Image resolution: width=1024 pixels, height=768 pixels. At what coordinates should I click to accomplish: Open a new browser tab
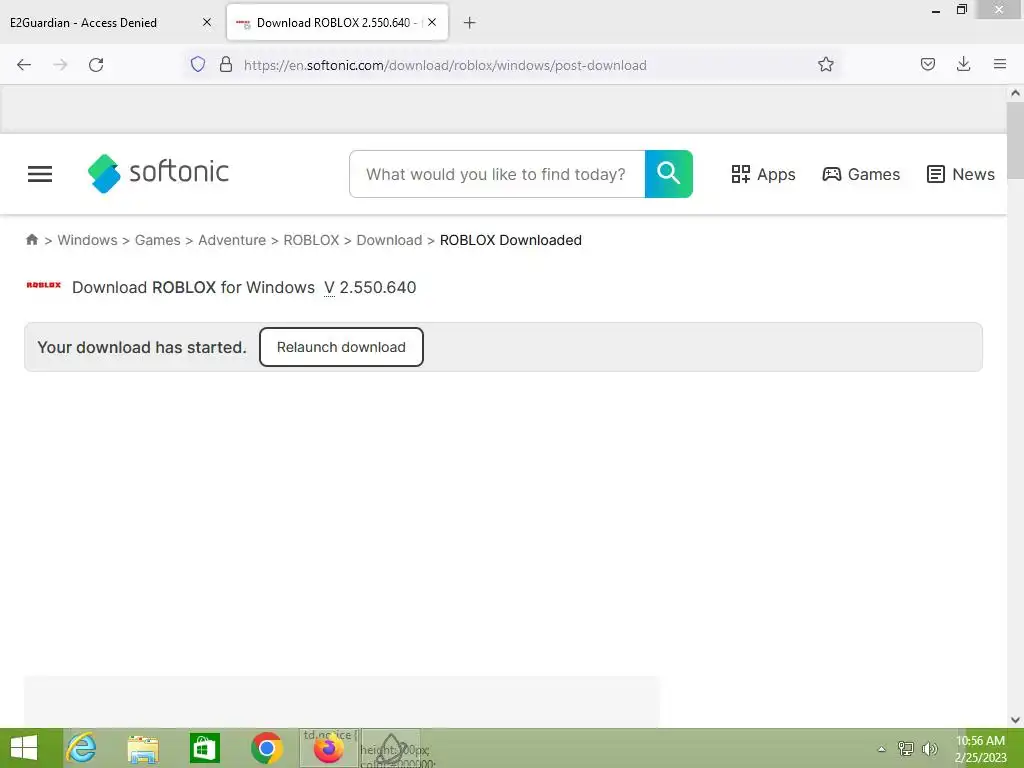coord(470,23)
